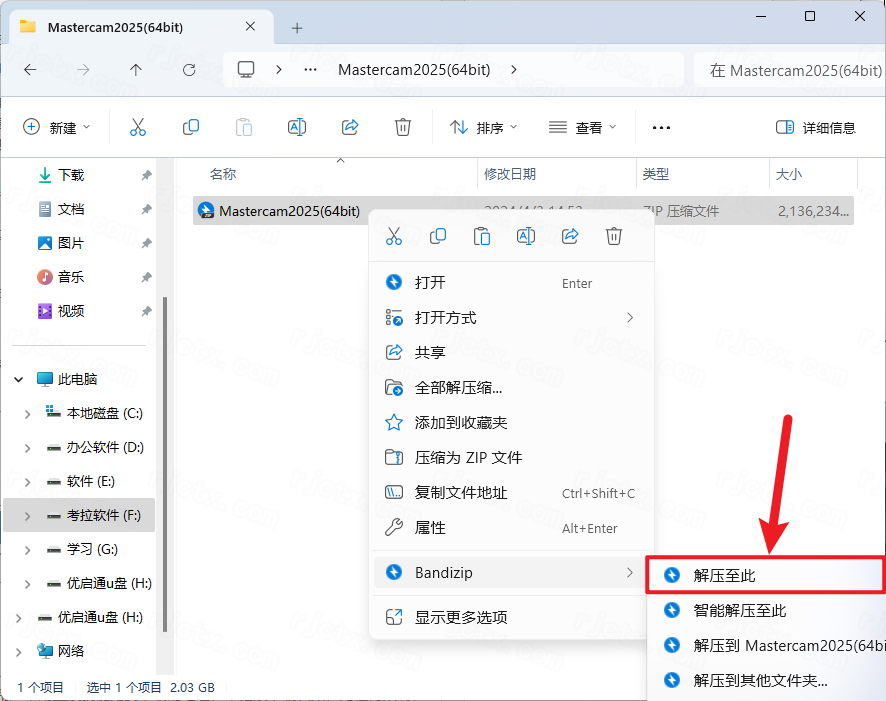The image size is (886, 701).
Task: Open the 打开方式 submenu
Action: tap(511, 317)
